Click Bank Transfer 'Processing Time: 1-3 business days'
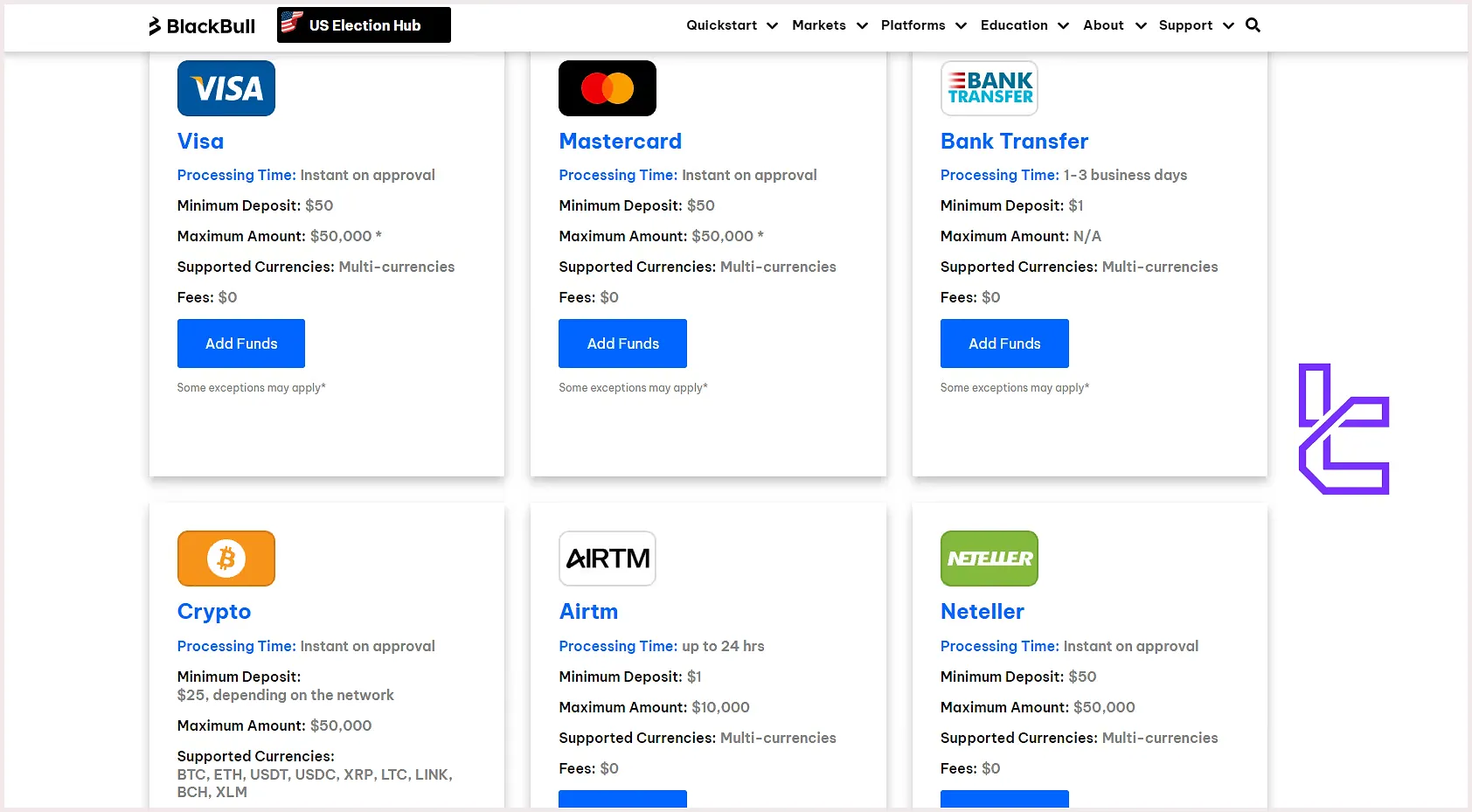The height and width of the screenshot is (812, 1472). point(1064,175)
